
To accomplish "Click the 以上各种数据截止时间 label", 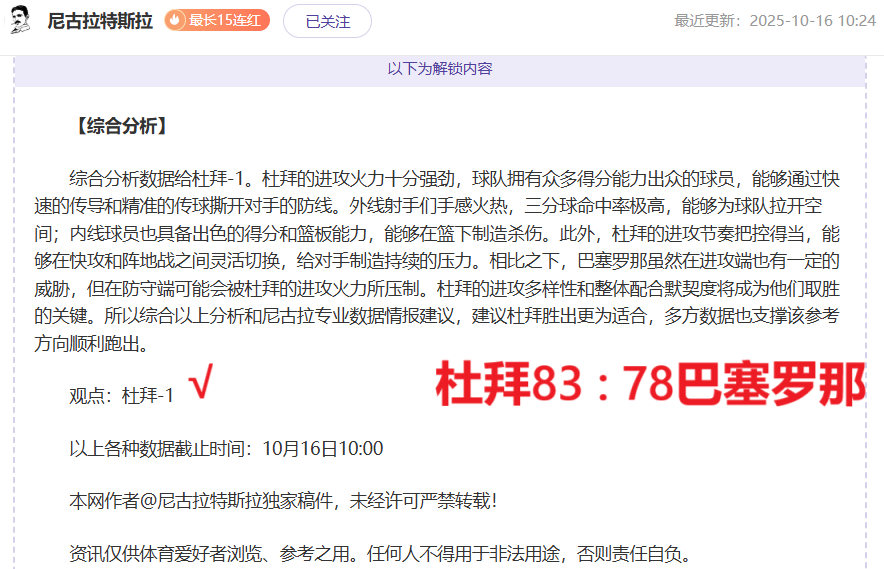I will click(x=165, y=449).
